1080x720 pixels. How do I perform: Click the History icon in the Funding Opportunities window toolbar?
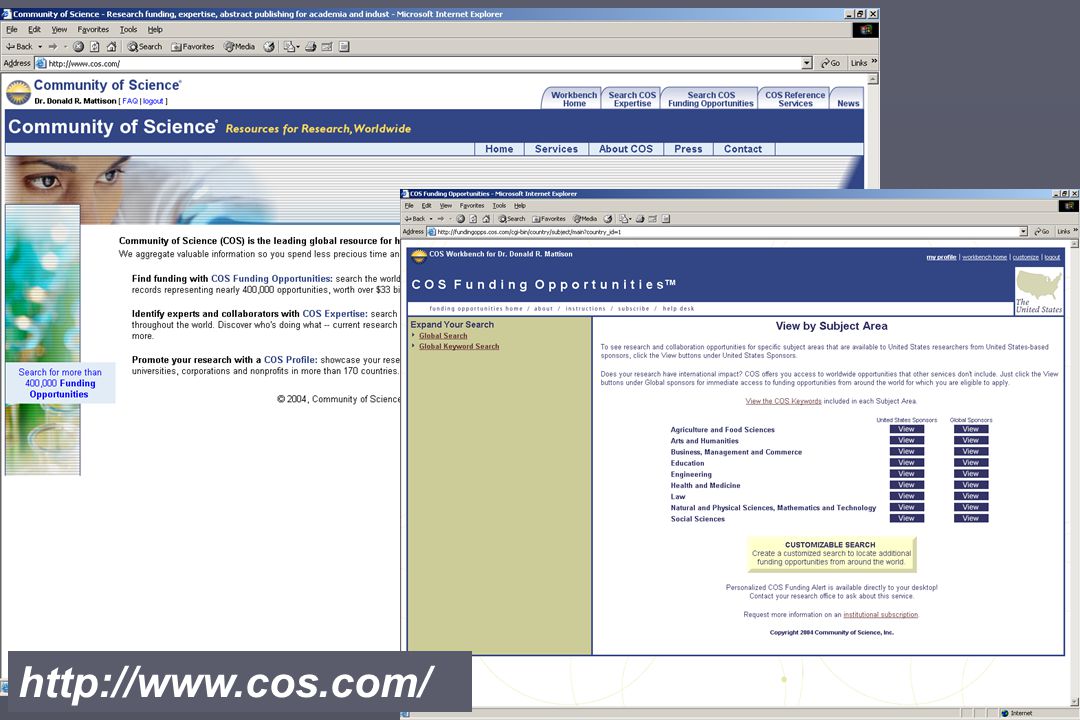click(608, 219)
